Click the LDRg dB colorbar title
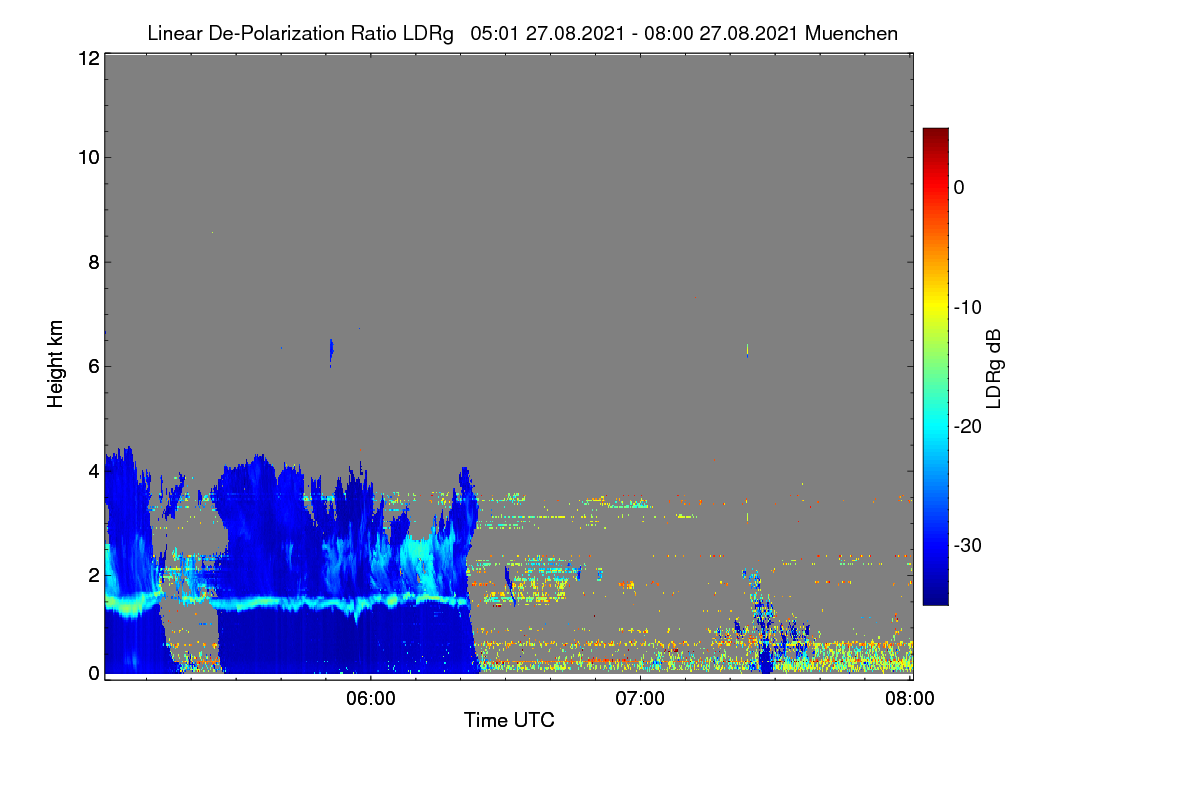 pyautogui.click(x=994, y=366)
